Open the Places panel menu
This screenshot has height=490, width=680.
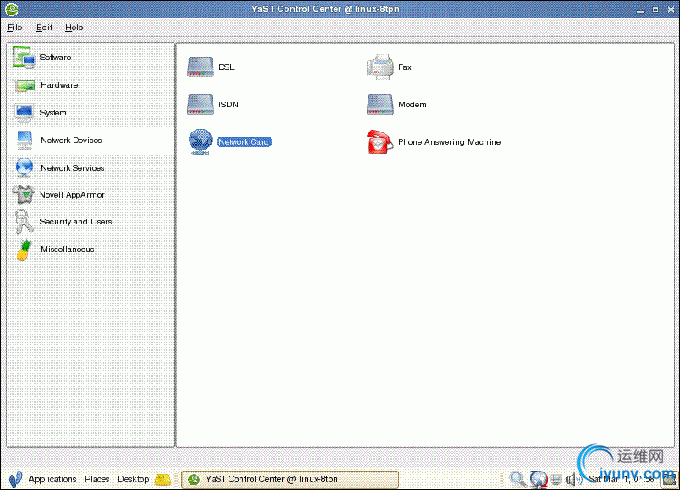pyautogui.click(x=96, y=479)
